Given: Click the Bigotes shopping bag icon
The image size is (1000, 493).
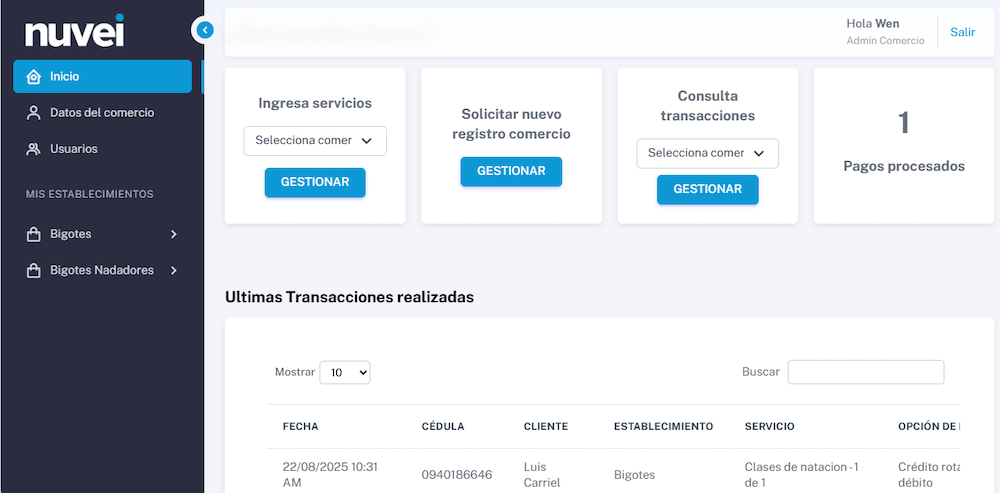Looking at the screenshot, I should [33, 235].
